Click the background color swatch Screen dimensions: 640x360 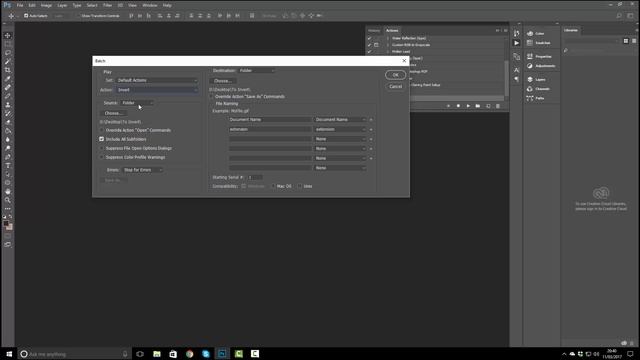[10, 227]
